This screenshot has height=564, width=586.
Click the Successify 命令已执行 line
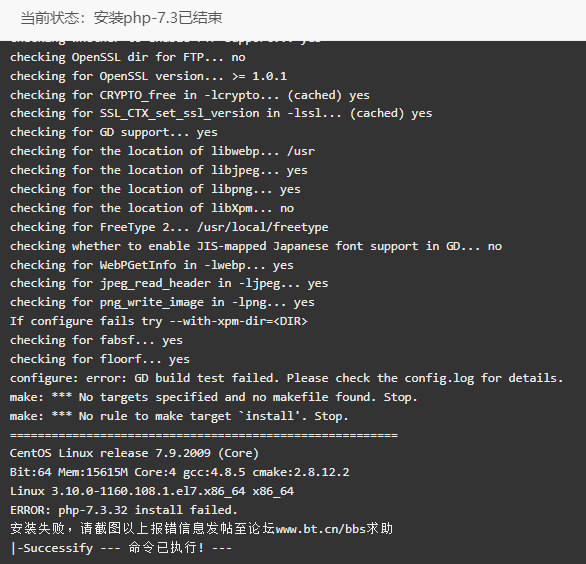121,548
